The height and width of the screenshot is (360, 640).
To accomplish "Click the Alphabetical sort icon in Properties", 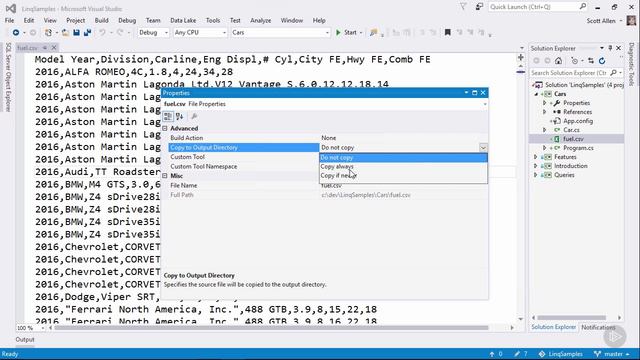I will point(180,117).
